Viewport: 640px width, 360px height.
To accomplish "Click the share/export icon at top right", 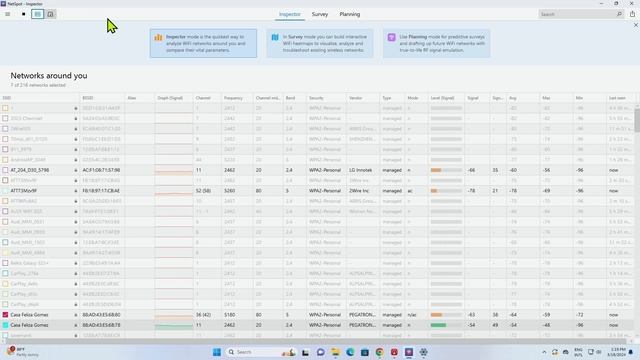I will coord(632,14).
